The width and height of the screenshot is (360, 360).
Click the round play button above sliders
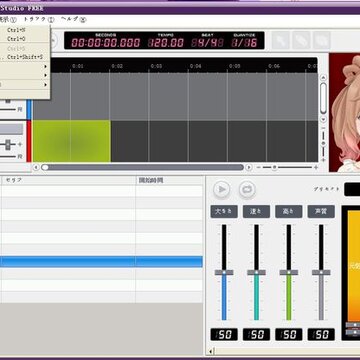point(222,189)
